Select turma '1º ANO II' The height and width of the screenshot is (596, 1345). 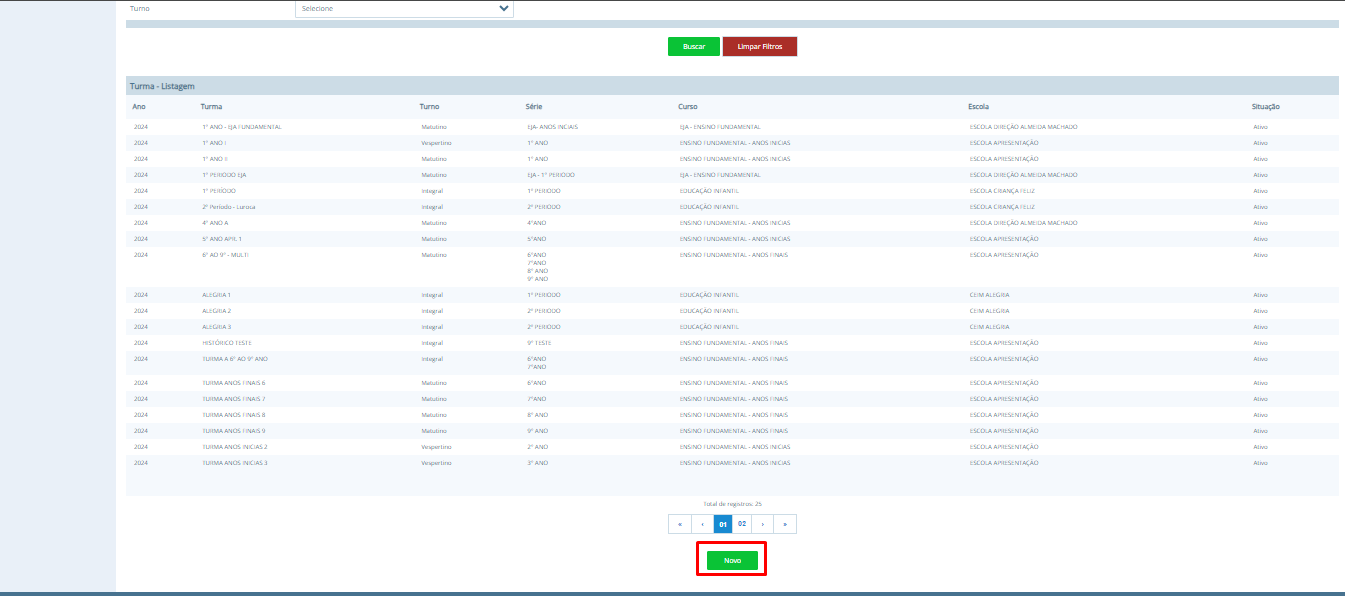click(215, 159)
